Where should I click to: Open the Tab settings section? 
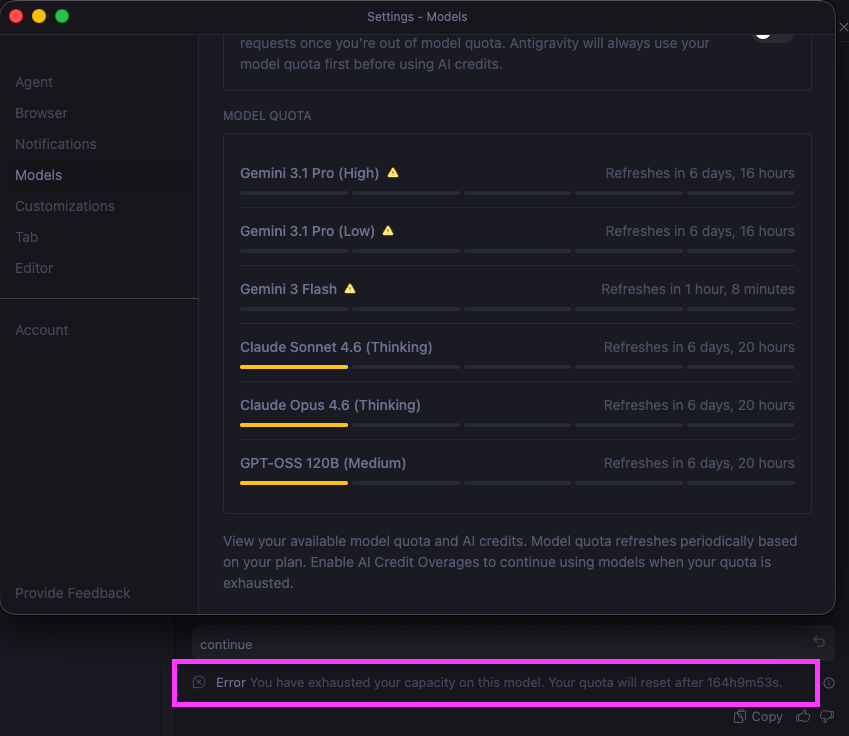pos(27,237)
